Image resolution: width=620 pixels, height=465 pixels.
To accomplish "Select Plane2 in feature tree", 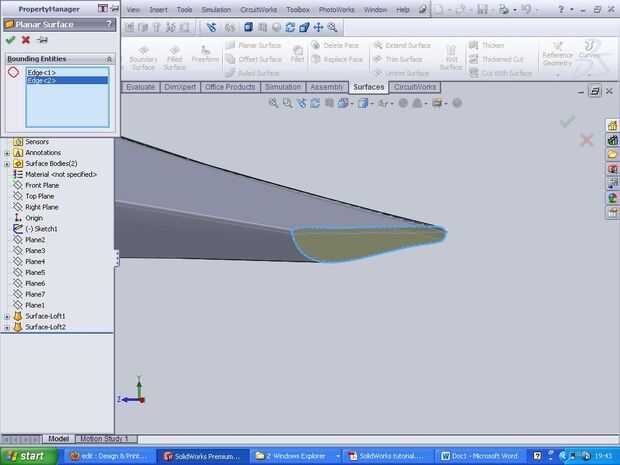I will tap(35, 240).
